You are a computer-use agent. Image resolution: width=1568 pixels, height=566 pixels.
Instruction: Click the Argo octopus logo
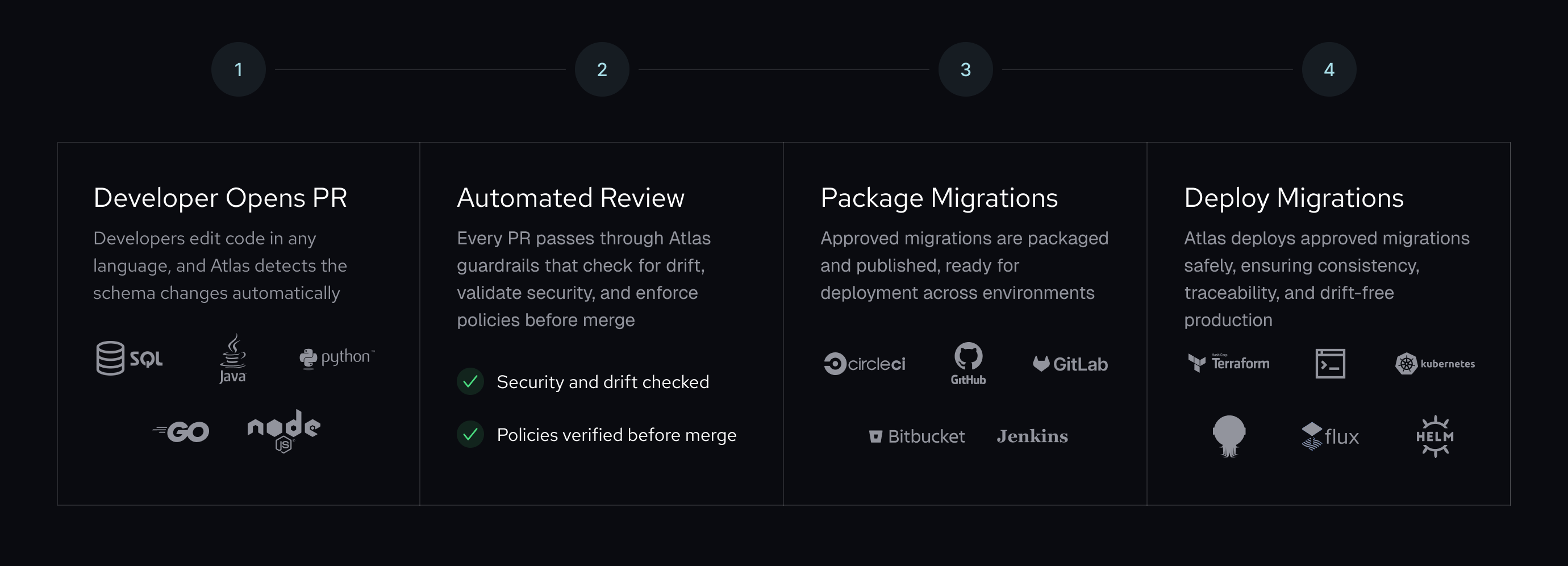1229,436
